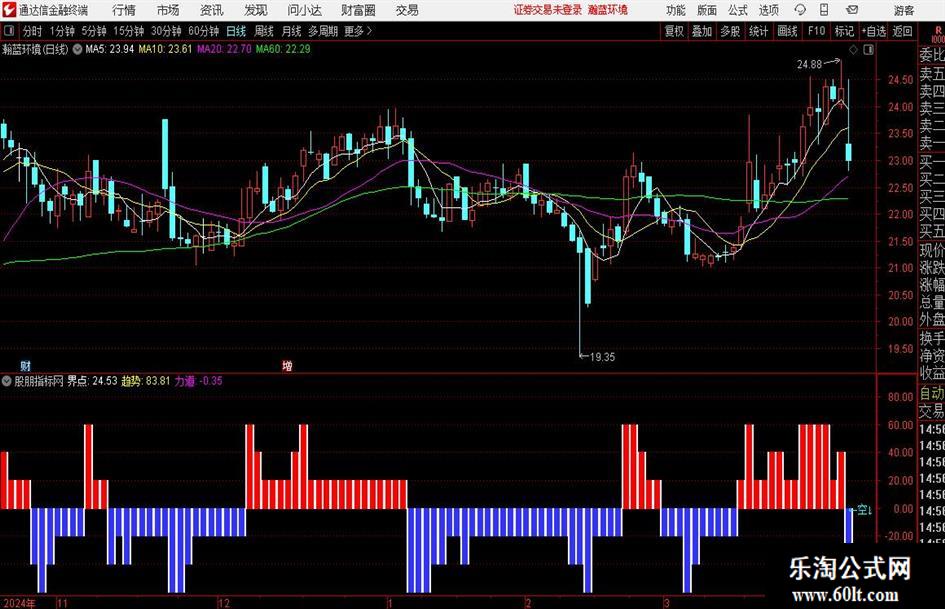Image resolution: width=945 pixels, height=609 pixels.
Task: Click the 多股 toolbar button
Action: point(730,31)
